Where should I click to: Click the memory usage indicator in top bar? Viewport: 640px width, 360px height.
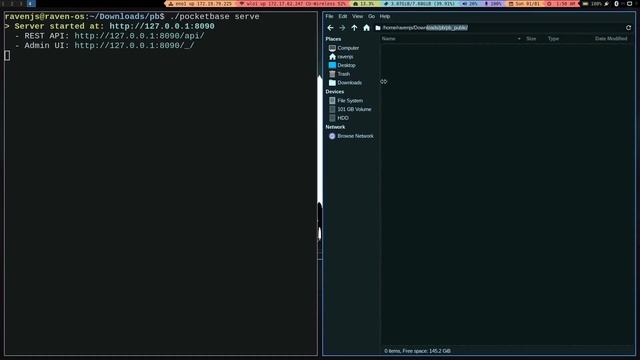tap(419, 4)
